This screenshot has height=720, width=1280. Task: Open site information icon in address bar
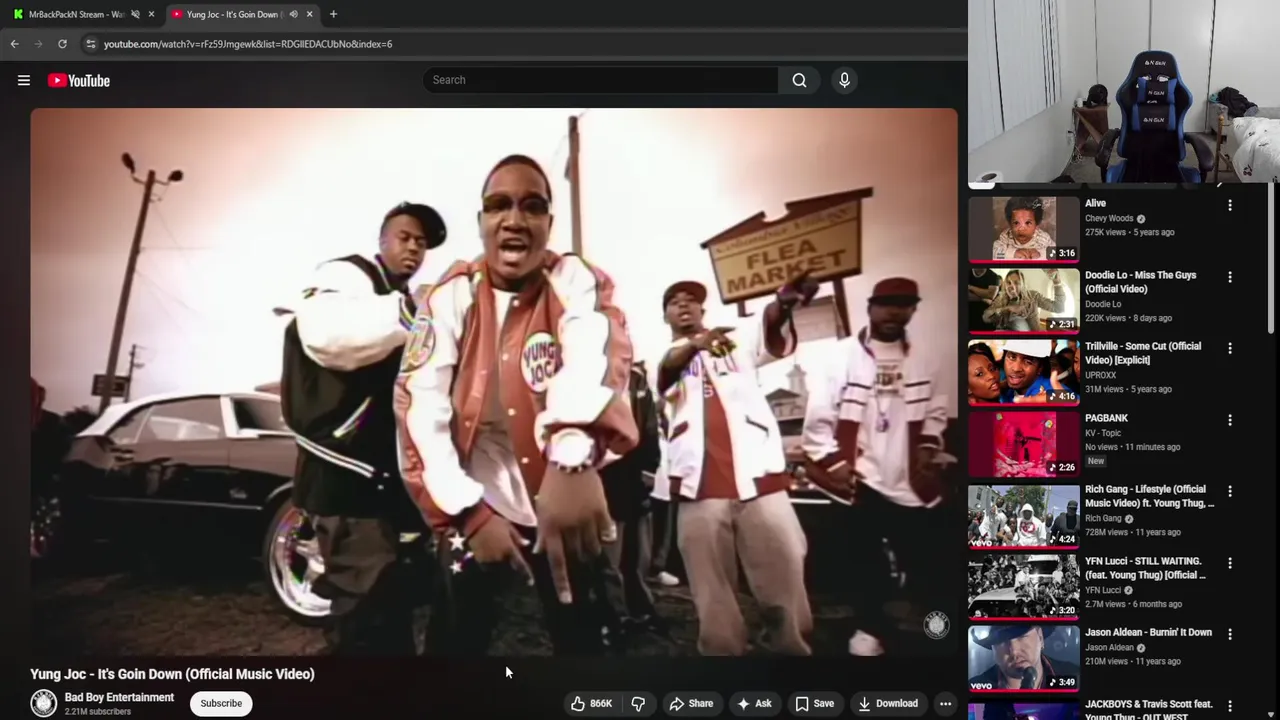click(x=91, y=44)
